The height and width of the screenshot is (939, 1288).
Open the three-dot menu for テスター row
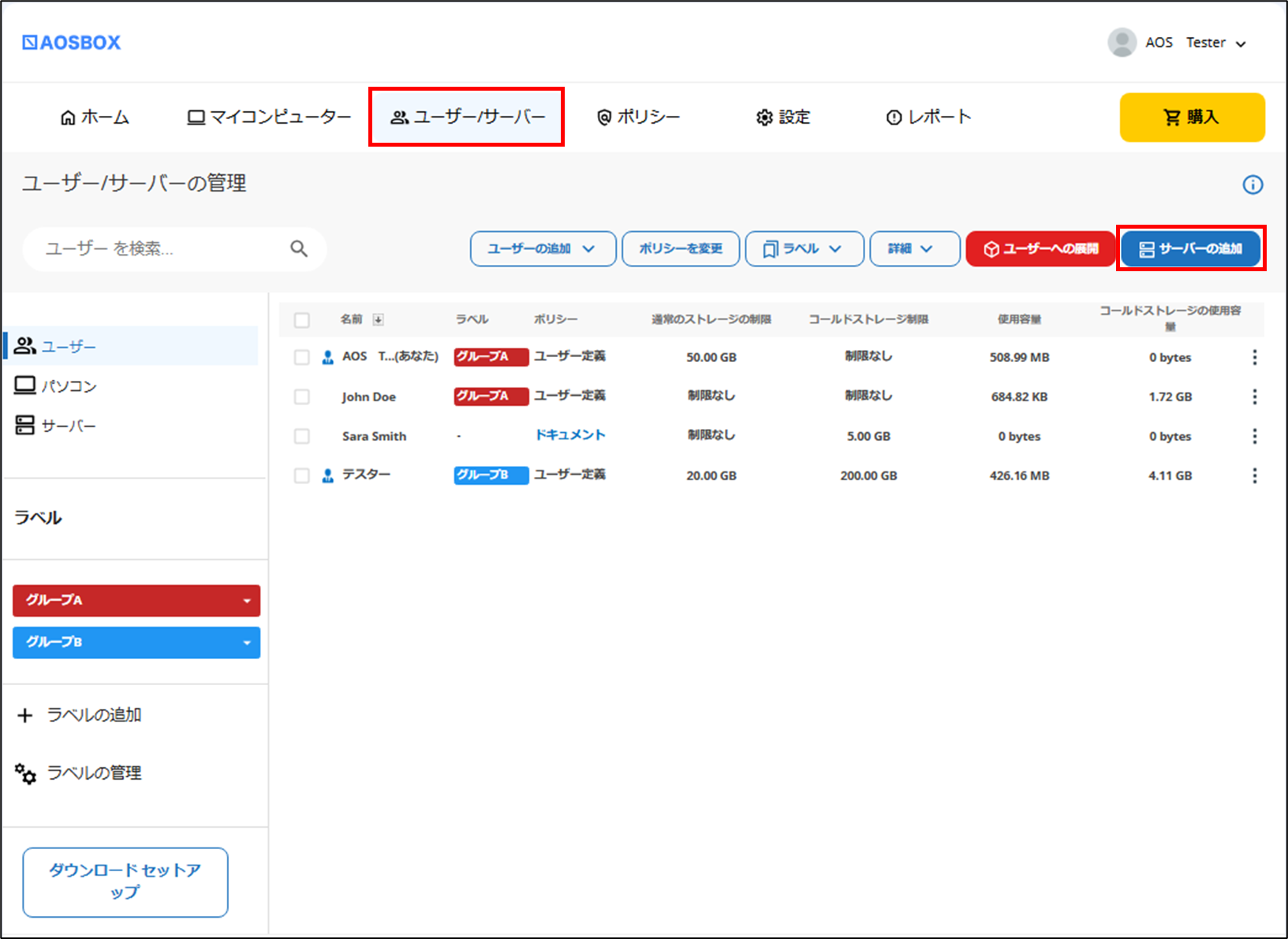[1254, 475]
